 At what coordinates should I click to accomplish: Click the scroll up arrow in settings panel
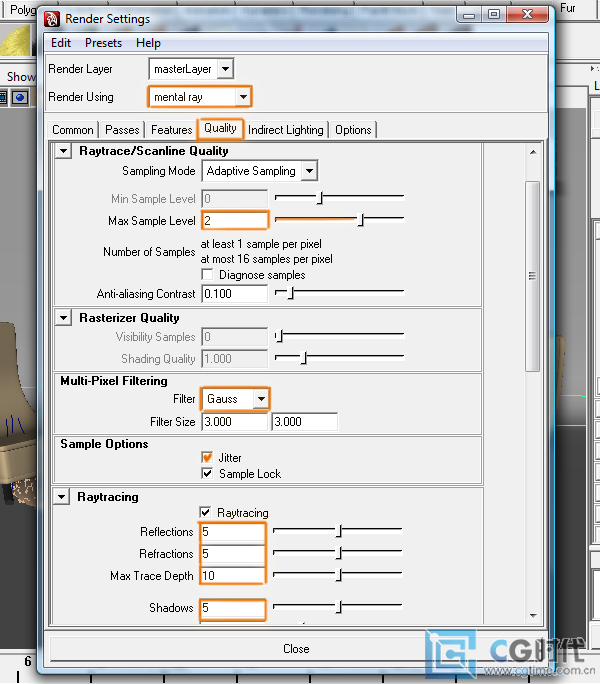coord(533,152)
